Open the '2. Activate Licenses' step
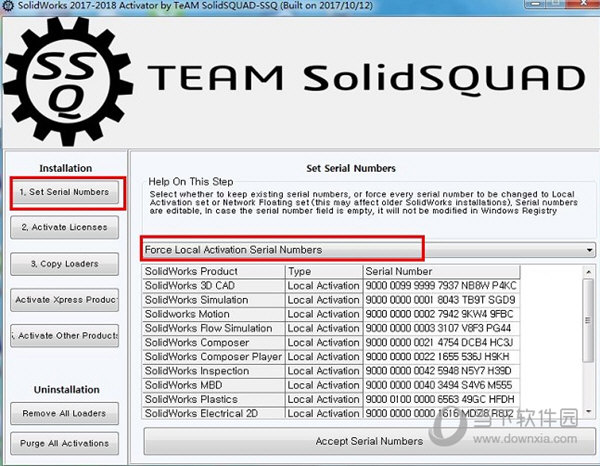Screen dimensions: 600x466 click(x=64, y=227)
